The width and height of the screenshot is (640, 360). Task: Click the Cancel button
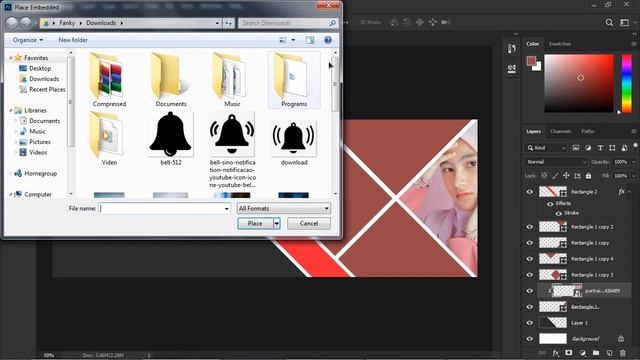click(x=309, y=224)
